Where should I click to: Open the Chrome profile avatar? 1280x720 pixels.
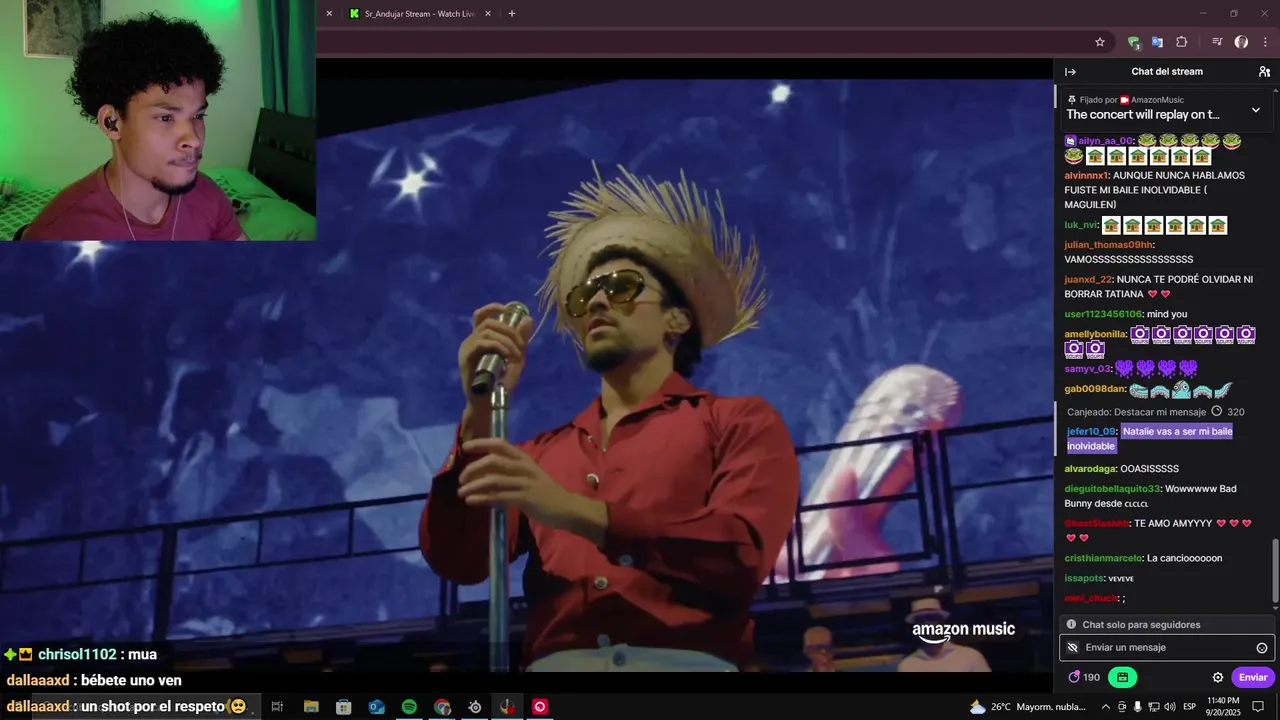pos(1241,42)
